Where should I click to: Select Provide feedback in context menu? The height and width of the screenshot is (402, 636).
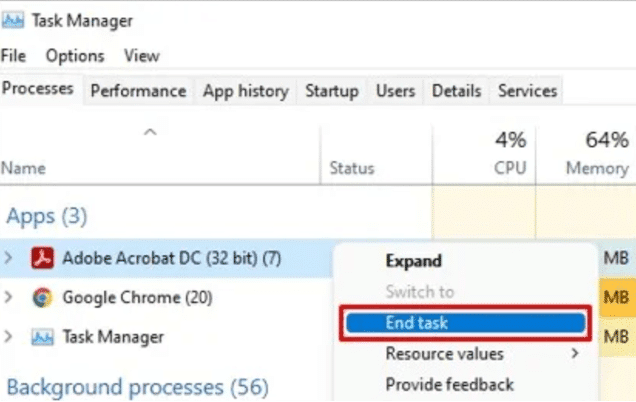(x=449, y=385)
